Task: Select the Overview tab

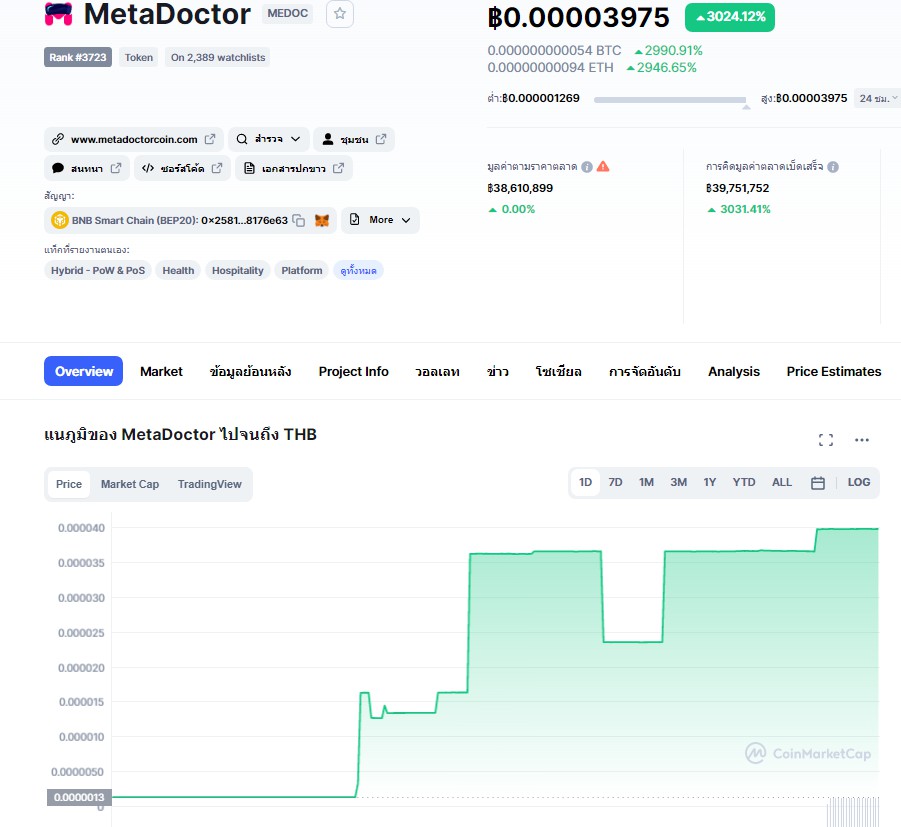Action: tap(83, 371)
